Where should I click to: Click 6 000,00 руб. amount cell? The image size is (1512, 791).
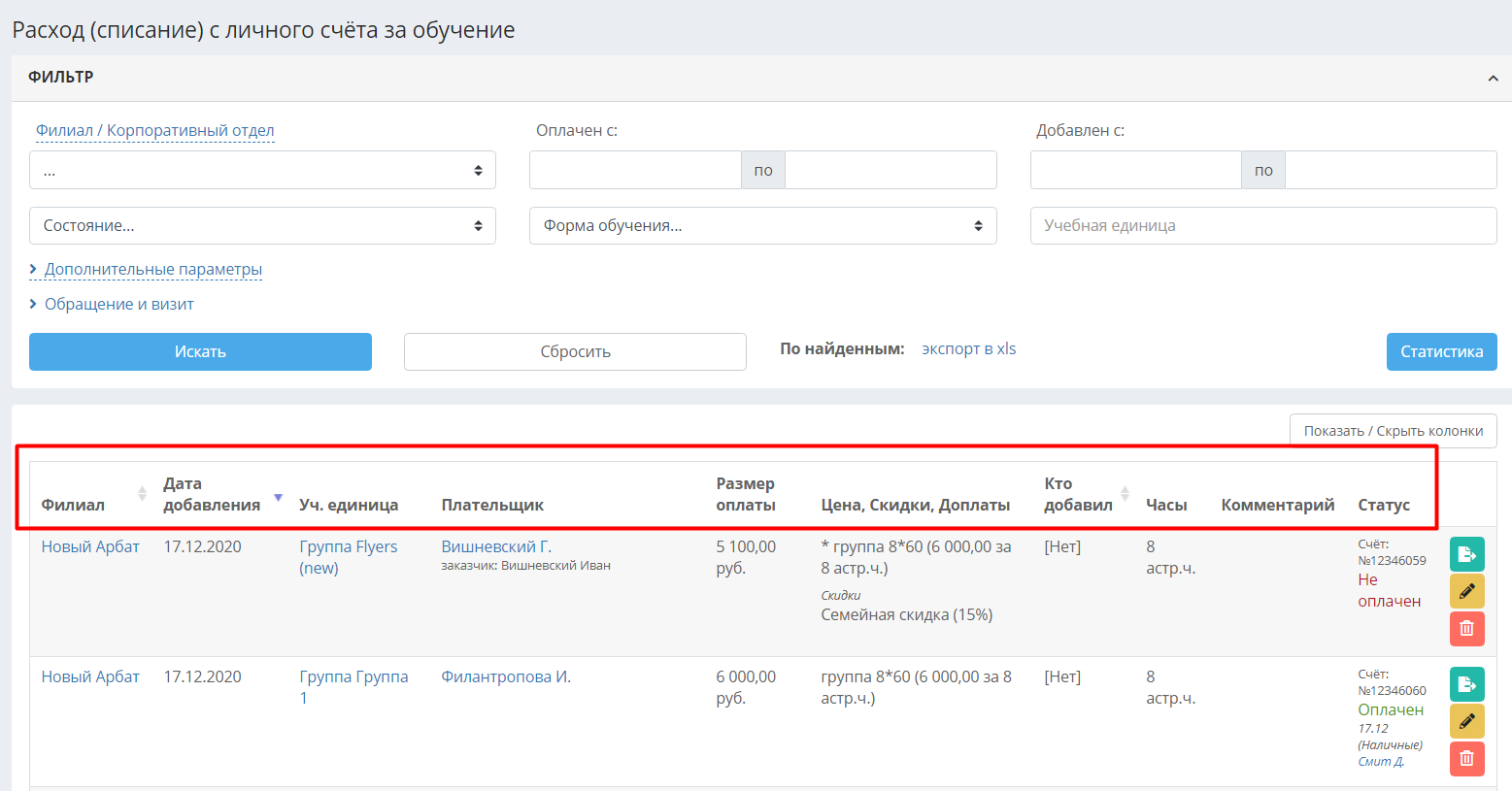(x=746, y=687)
